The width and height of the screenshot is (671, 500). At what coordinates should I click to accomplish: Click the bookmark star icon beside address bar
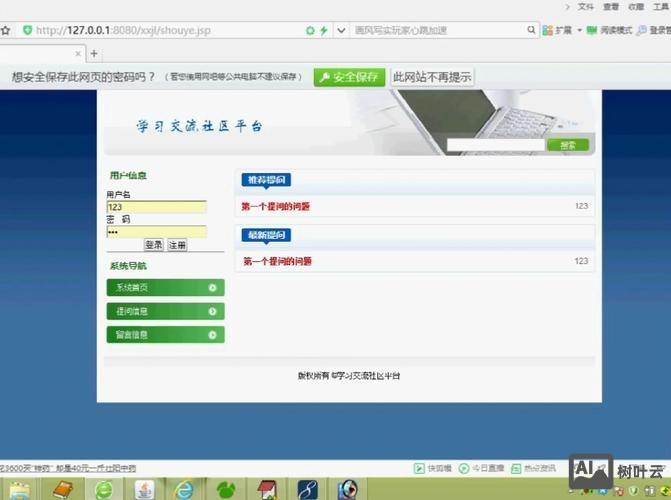coord(6,30)
